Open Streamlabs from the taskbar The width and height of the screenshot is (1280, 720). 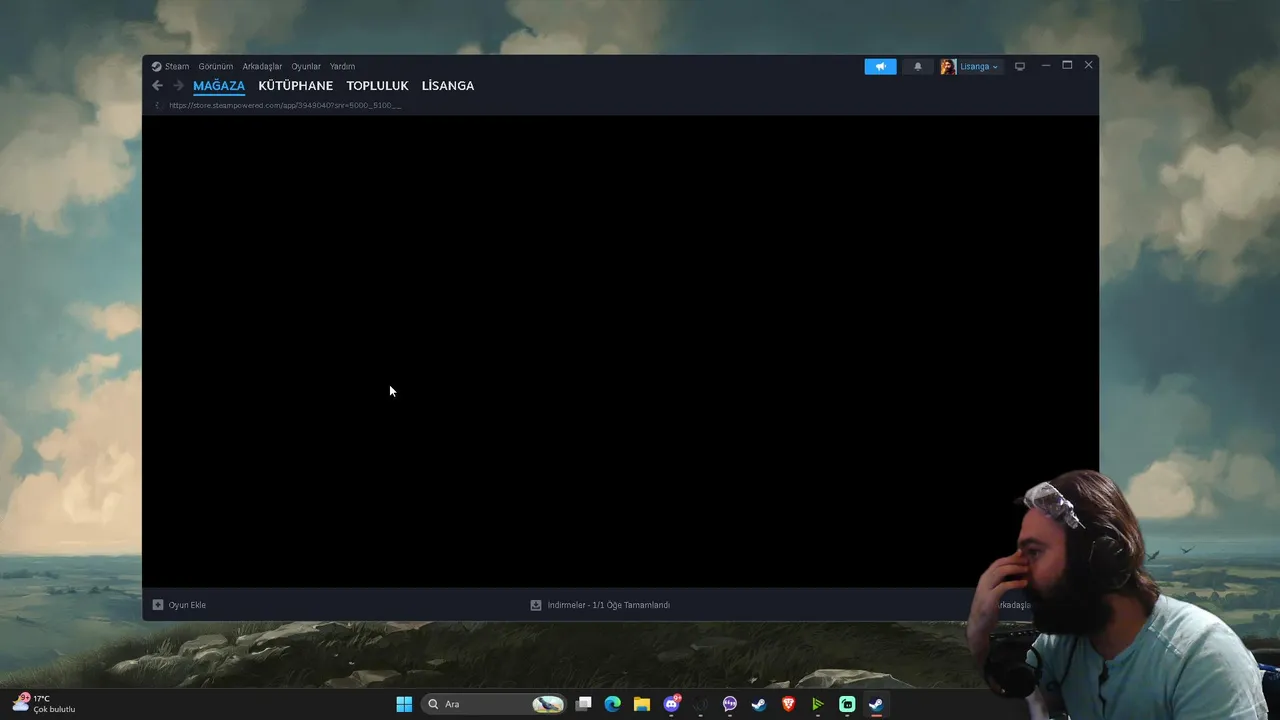click(847, 704)
